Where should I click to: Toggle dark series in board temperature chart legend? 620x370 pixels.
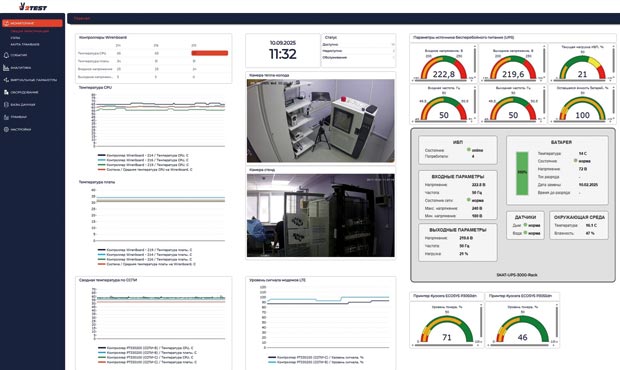coord(145,250)
